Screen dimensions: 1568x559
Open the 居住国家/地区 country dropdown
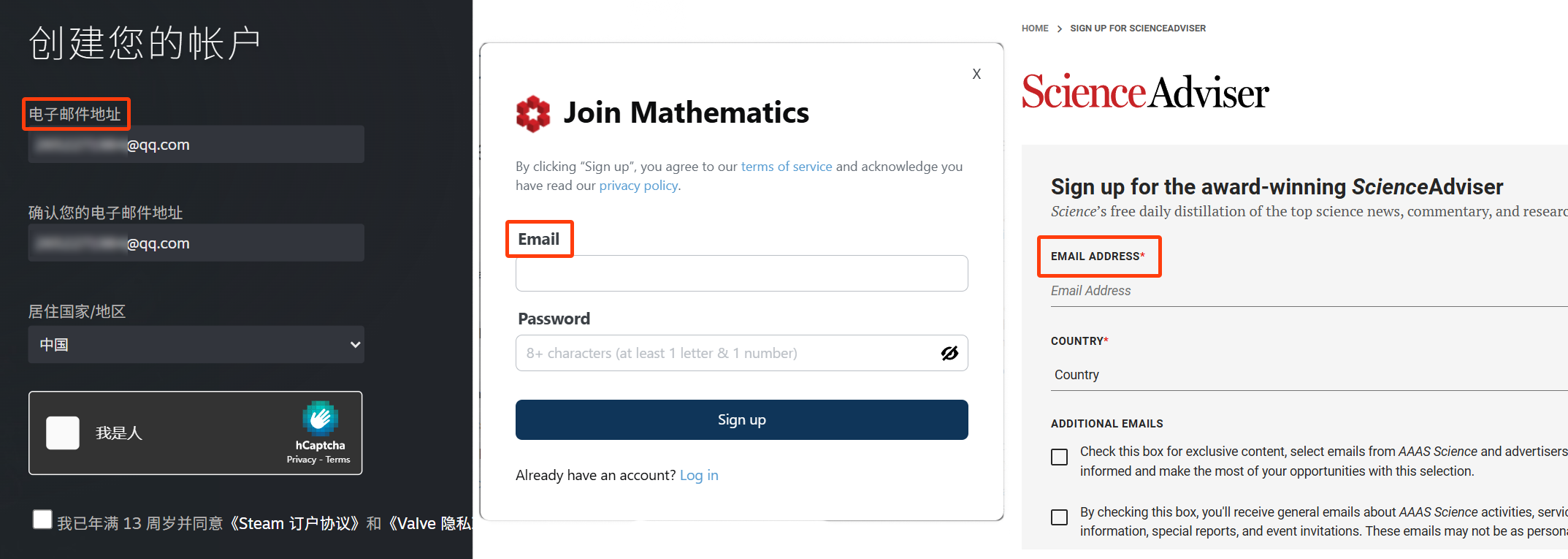pos(196,345)
